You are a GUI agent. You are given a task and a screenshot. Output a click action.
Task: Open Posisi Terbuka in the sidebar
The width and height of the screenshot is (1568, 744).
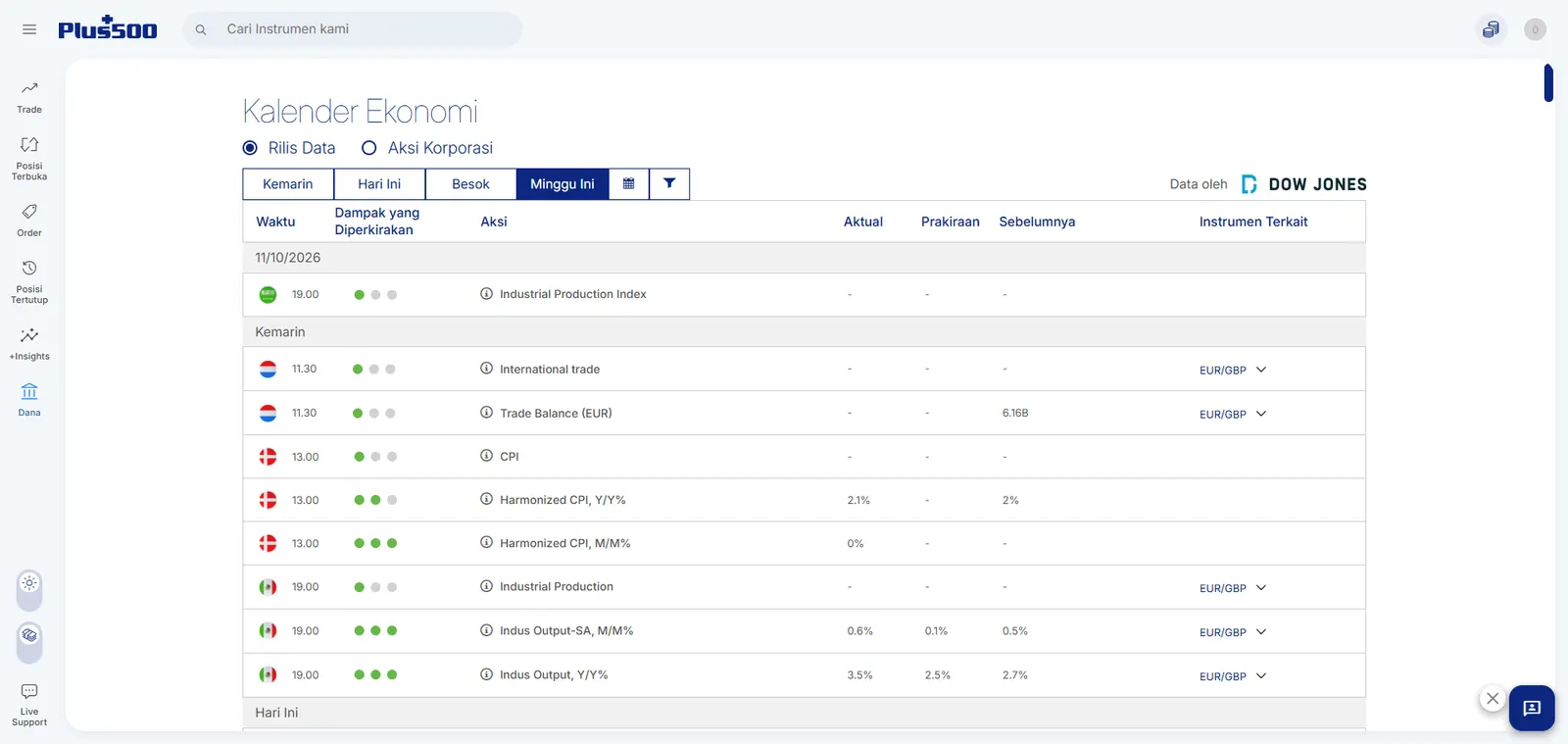[29, 158]
